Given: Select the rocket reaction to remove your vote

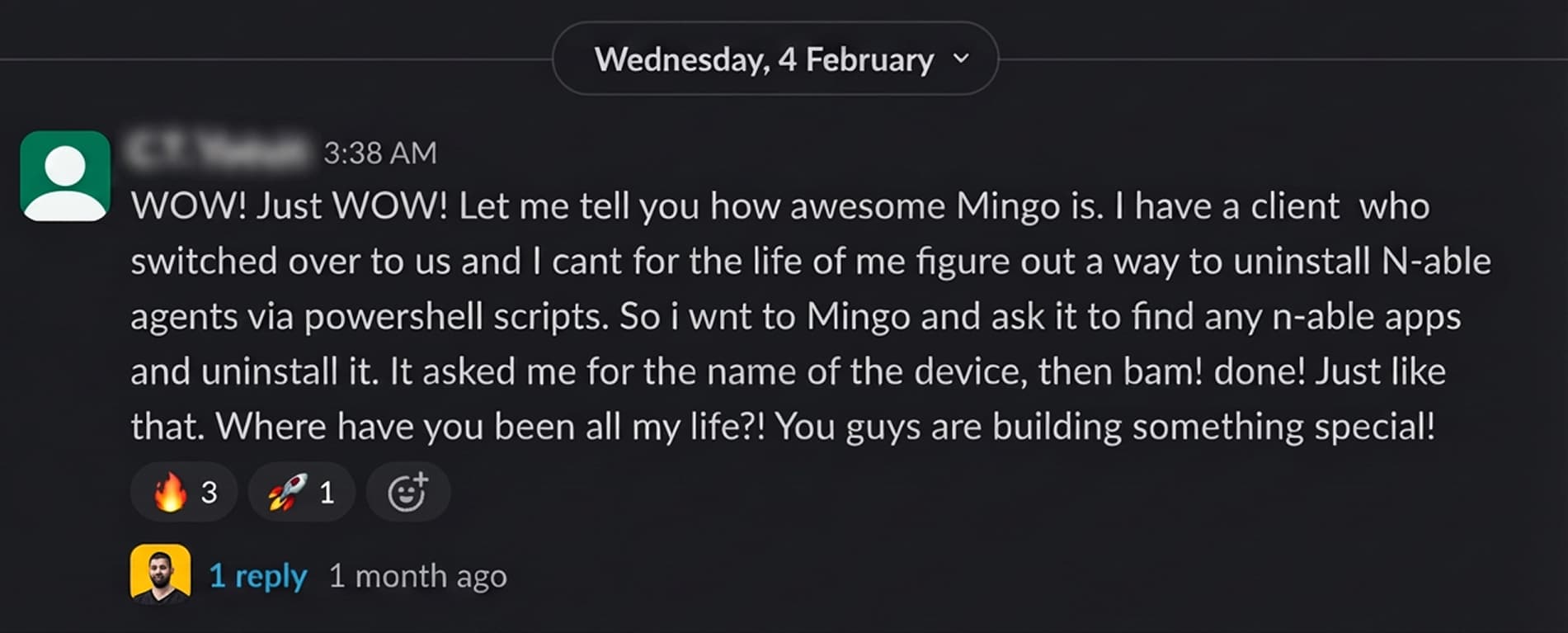Looking at the screenshot, I should 300,491.
